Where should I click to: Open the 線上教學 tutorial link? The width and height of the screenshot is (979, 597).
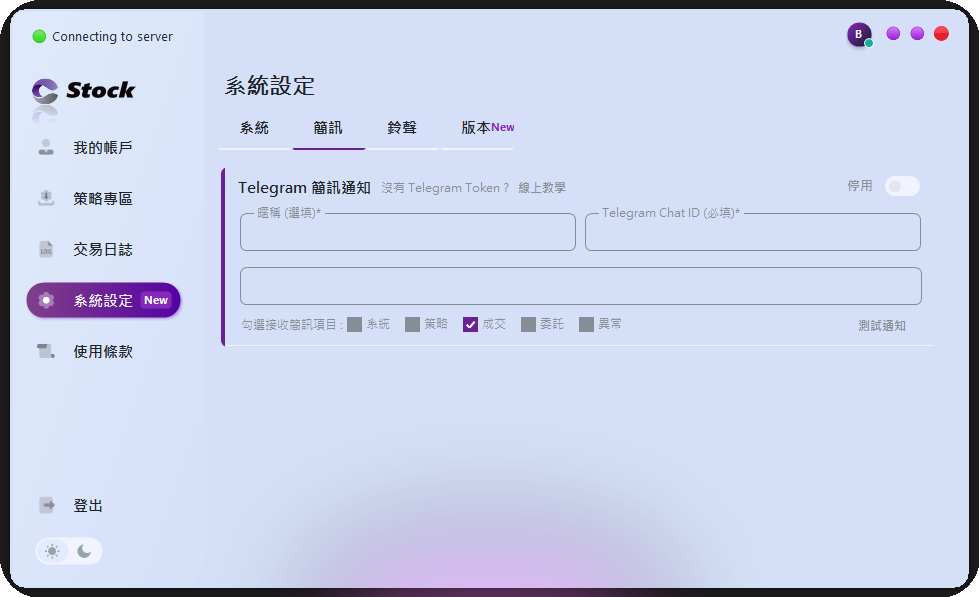[x=542, y=187]
